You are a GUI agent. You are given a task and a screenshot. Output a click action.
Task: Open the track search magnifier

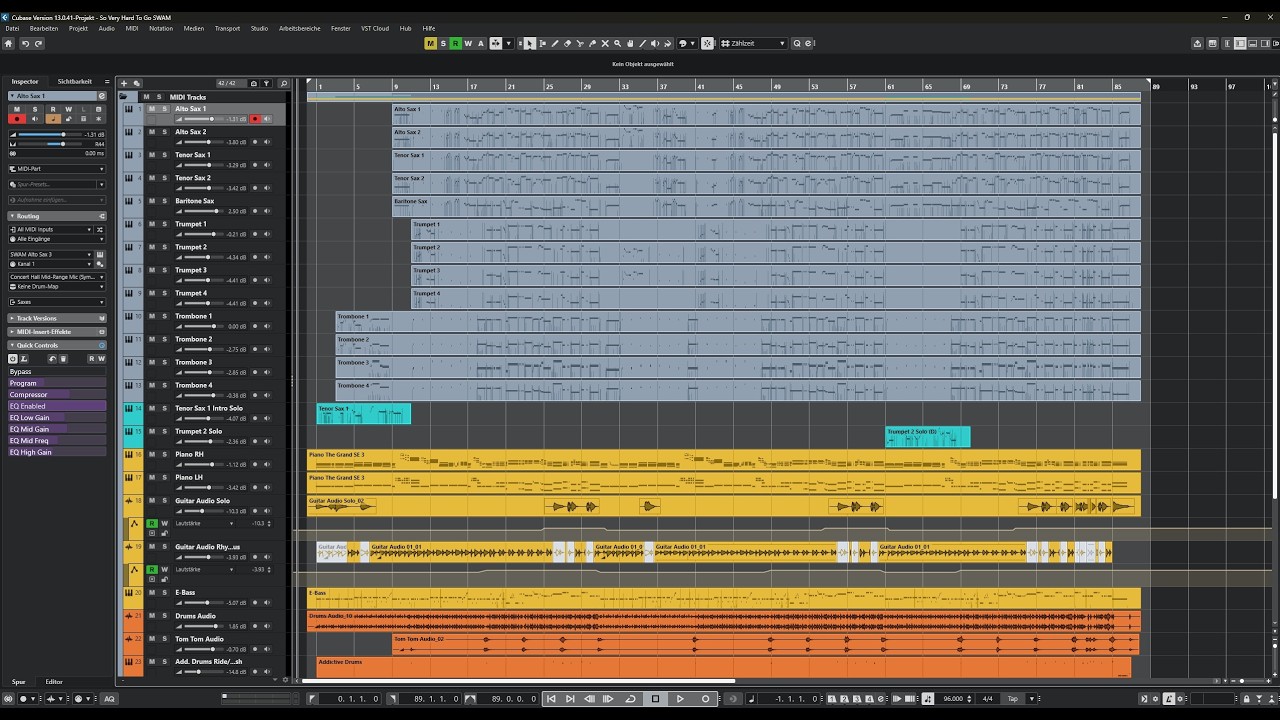click(x=283, y=83)
